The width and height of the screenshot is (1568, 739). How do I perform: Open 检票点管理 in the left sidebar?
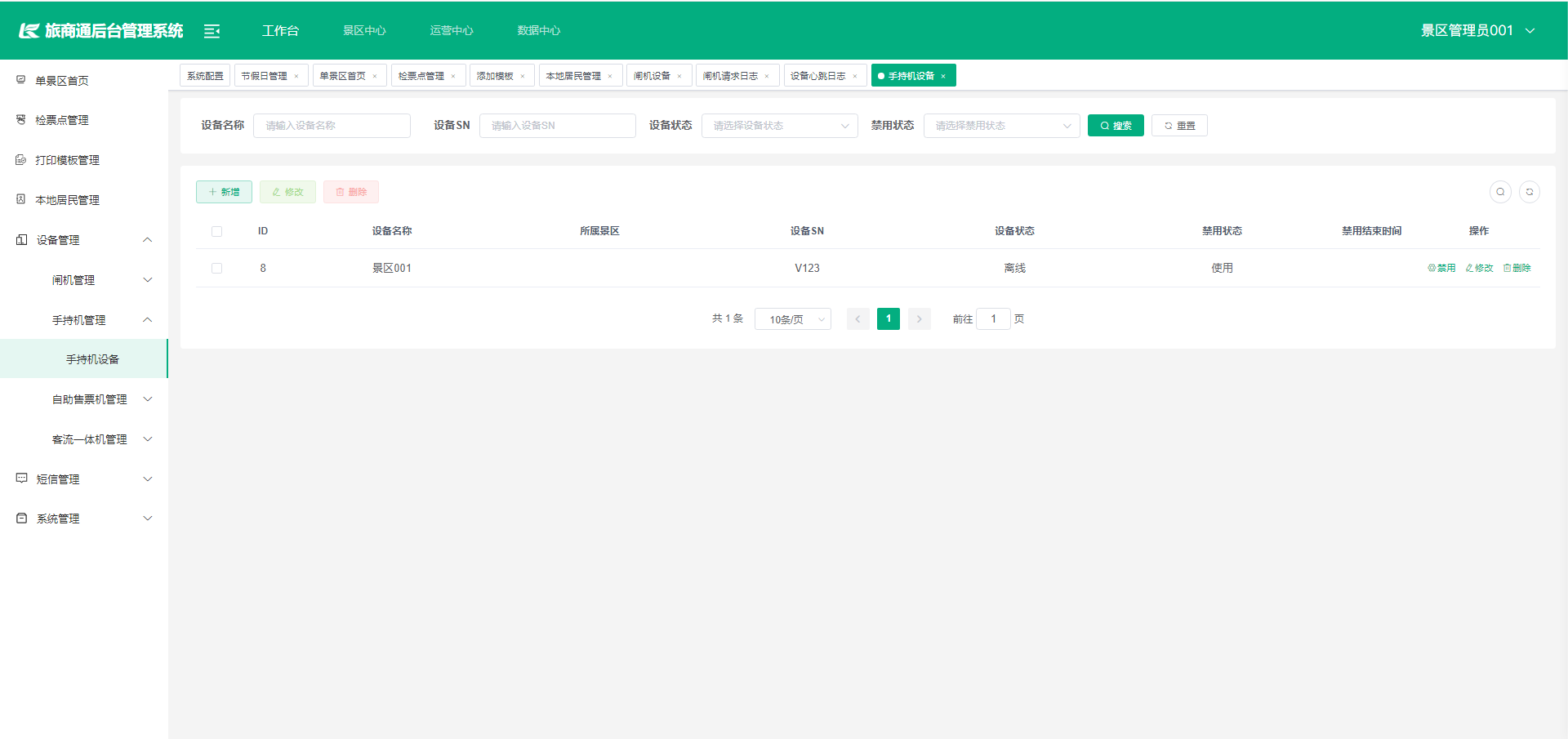pyautogui.click(x=84, y=120)
